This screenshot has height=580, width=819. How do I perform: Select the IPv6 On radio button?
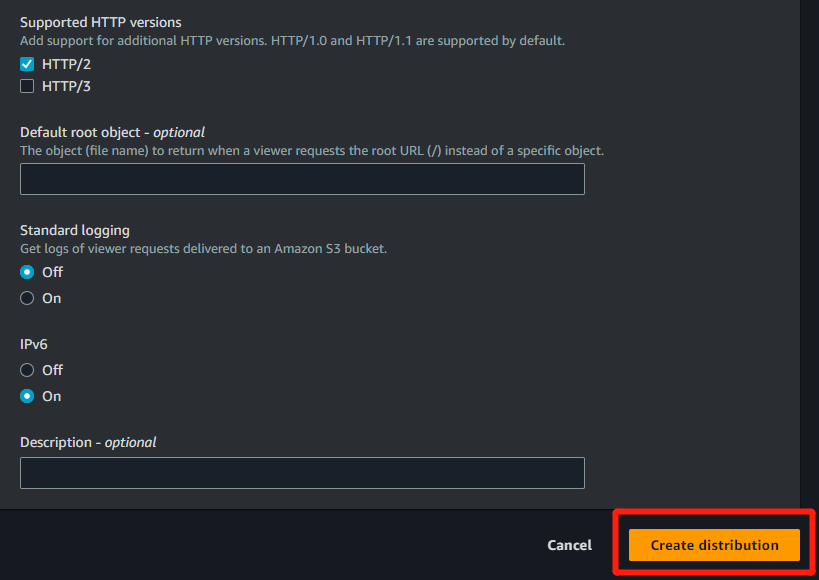[x=27, y=396]
